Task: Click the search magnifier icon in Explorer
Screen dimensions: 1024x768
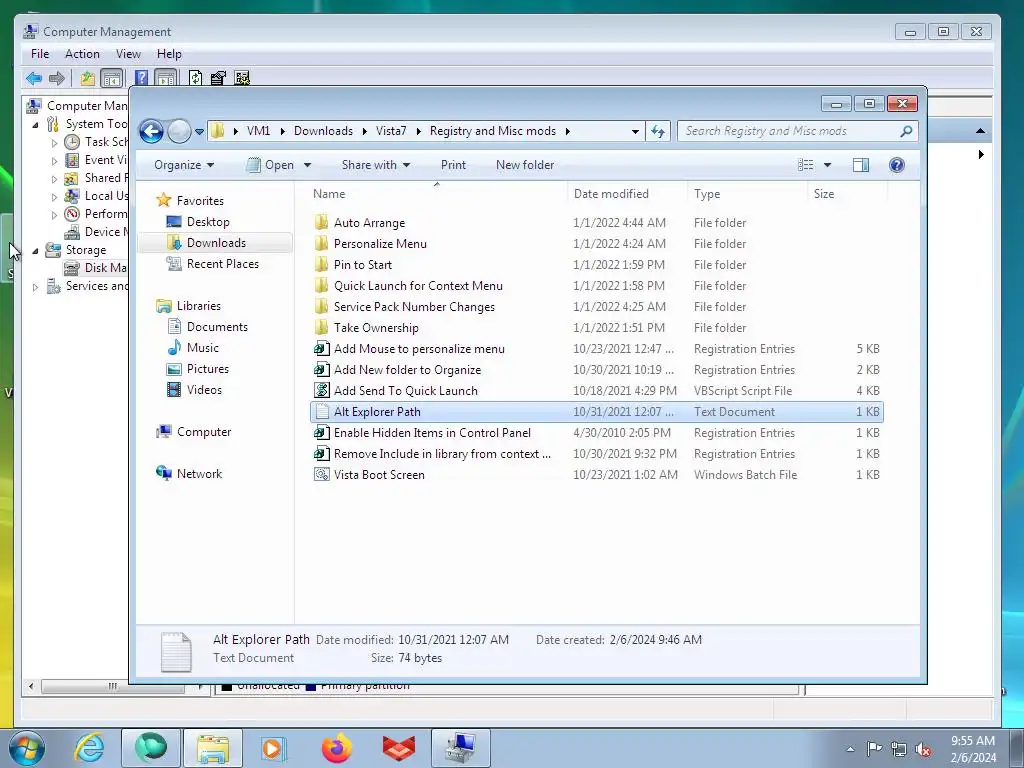Action: pos(906,131)
